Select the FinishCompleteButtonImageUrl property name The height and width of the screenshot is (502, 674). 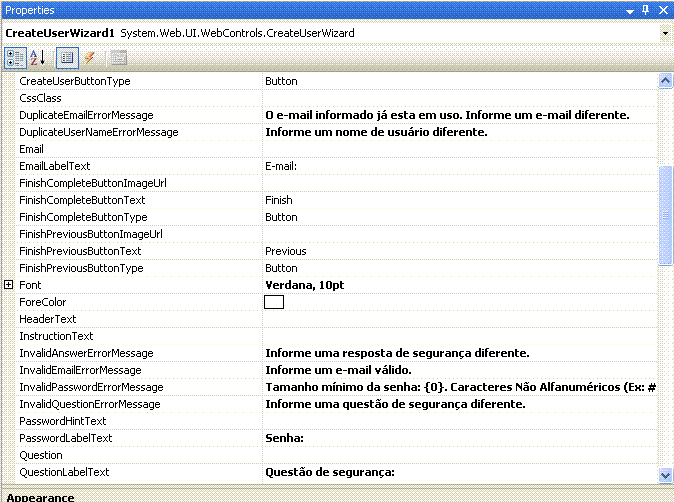[93, 183]
